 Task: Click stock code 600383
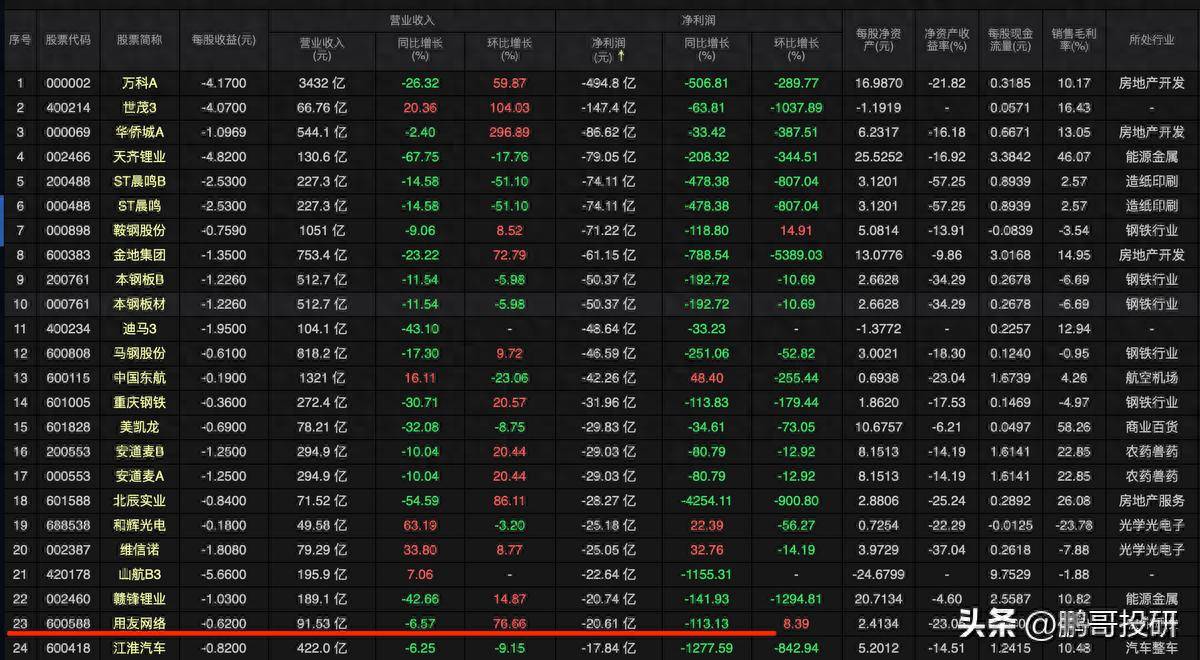[68, 255]
